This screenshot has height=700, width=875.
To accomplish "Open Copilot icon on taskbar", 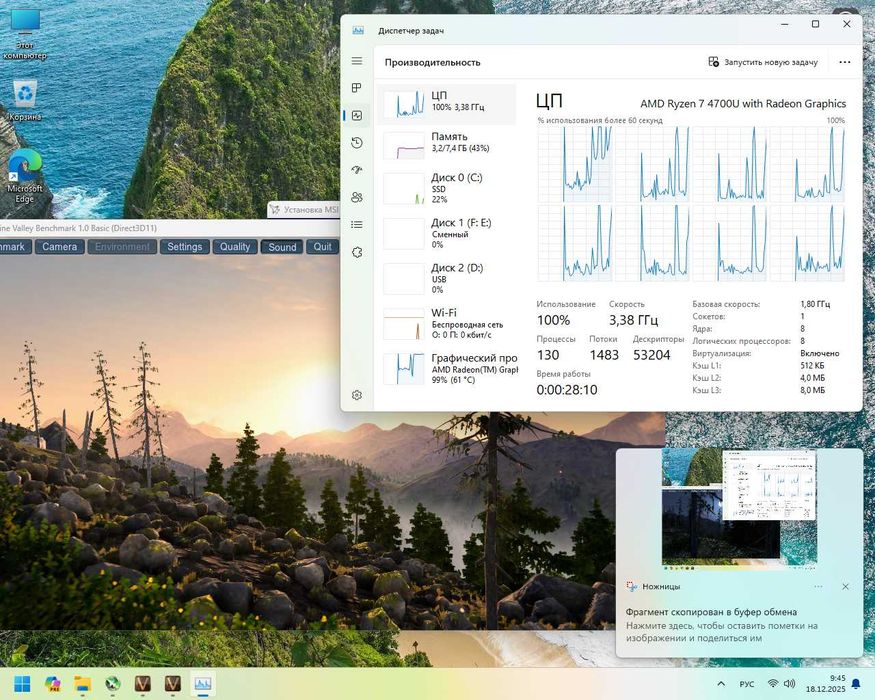I will click(52, 684).
